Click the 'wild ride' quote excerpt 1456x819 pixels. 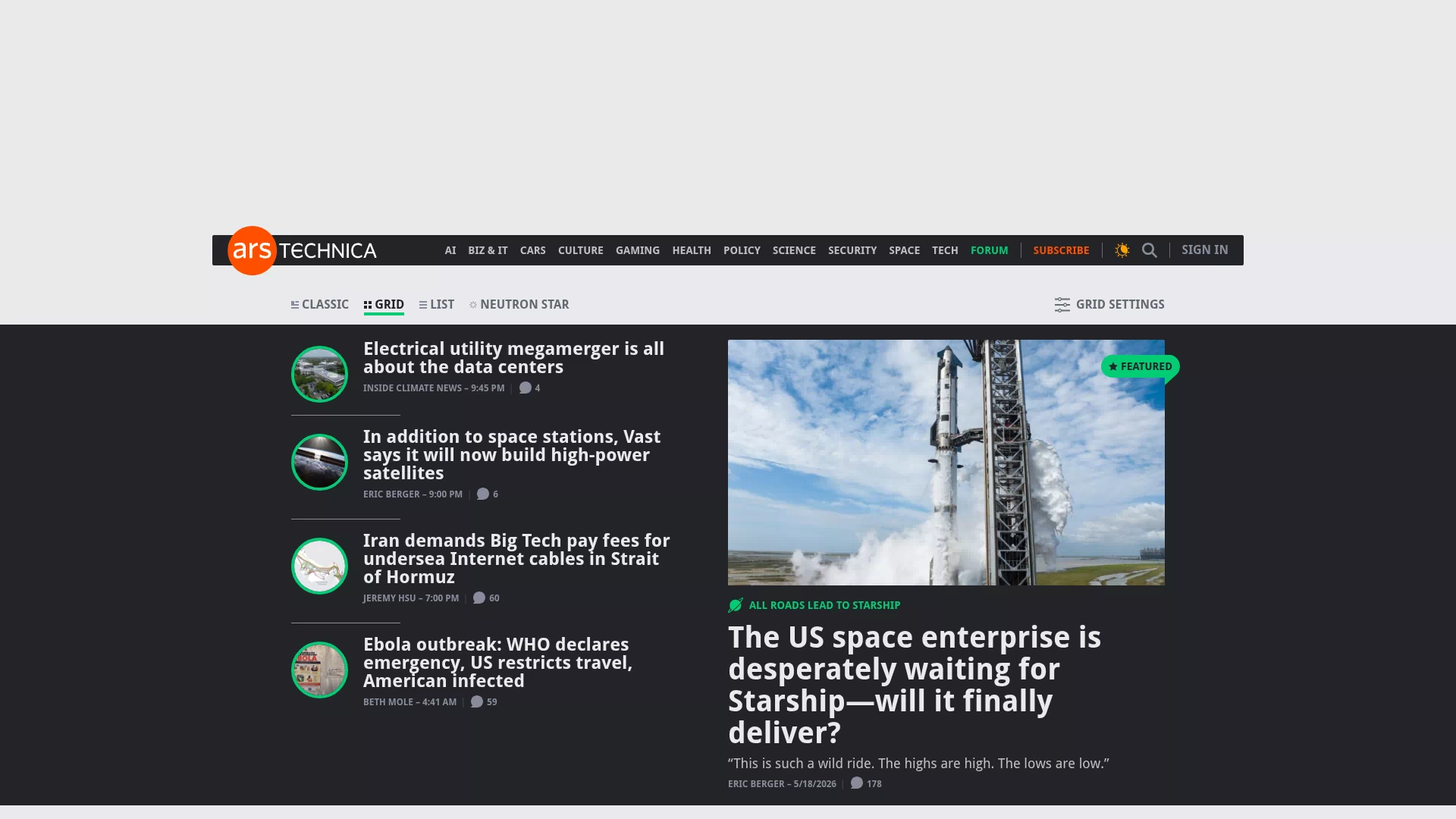point(918,764)
